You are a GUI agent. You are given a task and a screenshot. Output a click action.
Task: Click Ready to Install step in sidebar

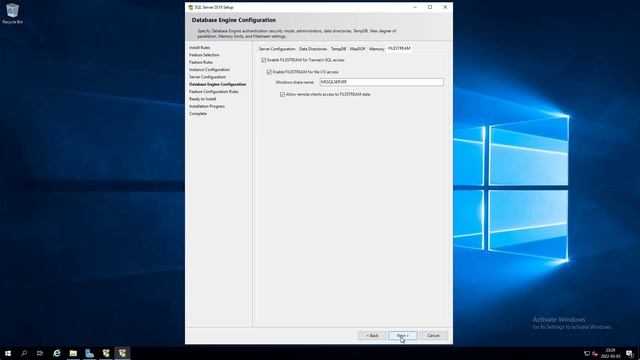coord(202,99)
